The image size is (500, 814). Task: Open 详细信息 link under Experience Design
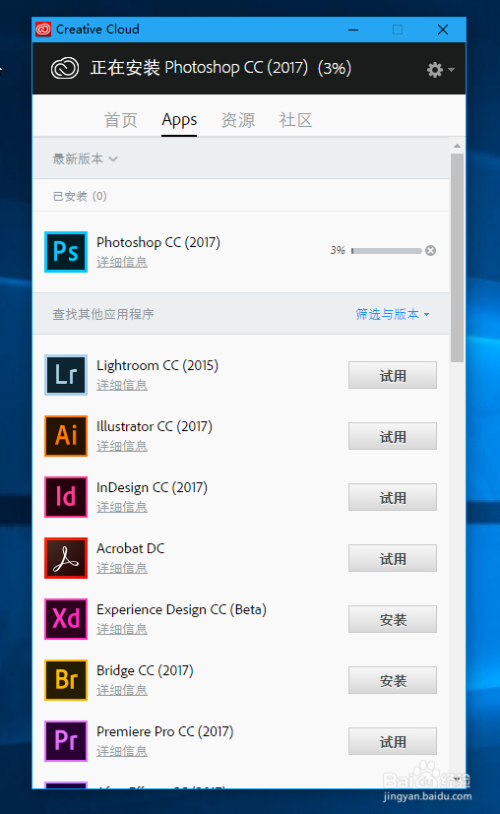(x=122, y=629)
